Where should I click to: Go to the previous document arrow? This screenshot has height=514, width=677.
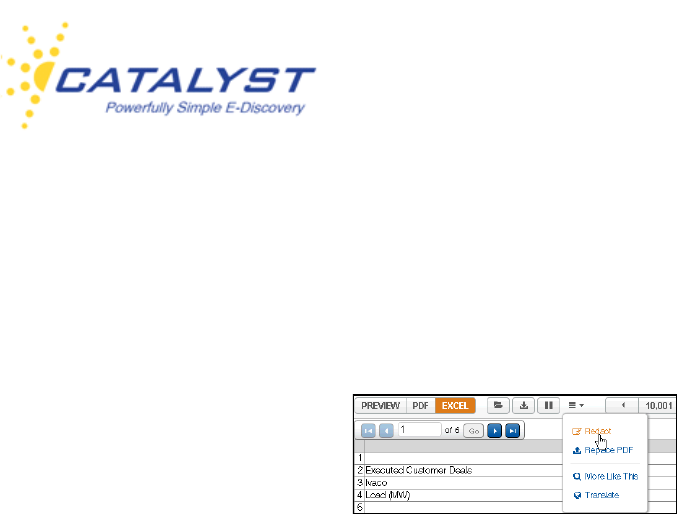click(x=622, y=406)
